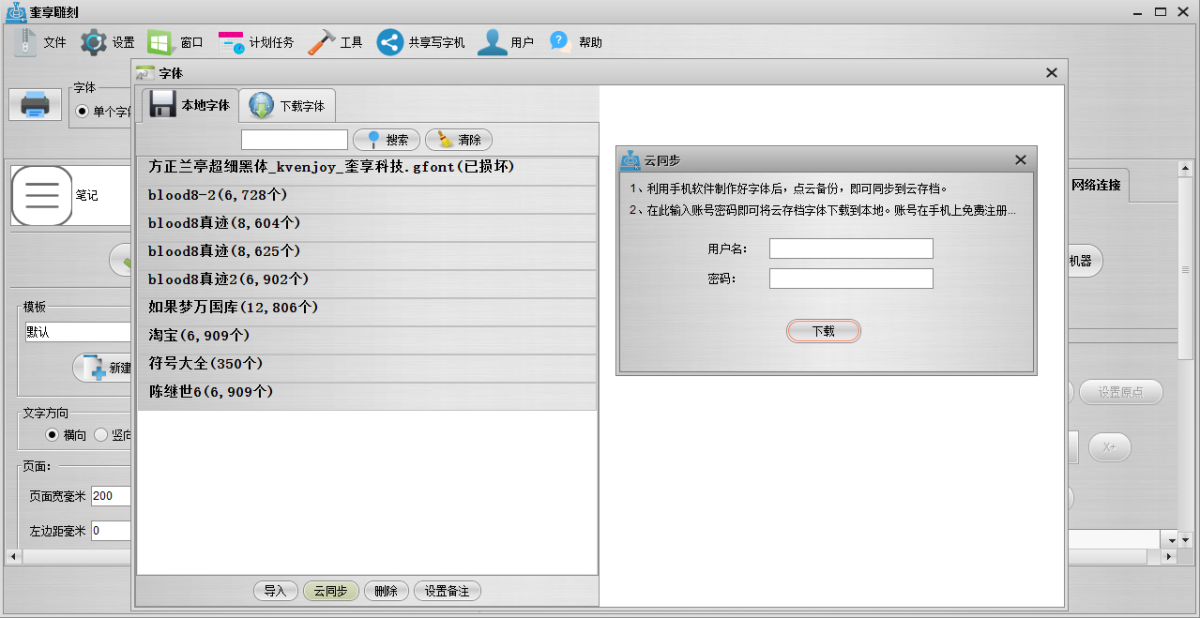Click the printer icon button
The width and height of the screenshot is (1200, 618).
click(x=35, y=104)
